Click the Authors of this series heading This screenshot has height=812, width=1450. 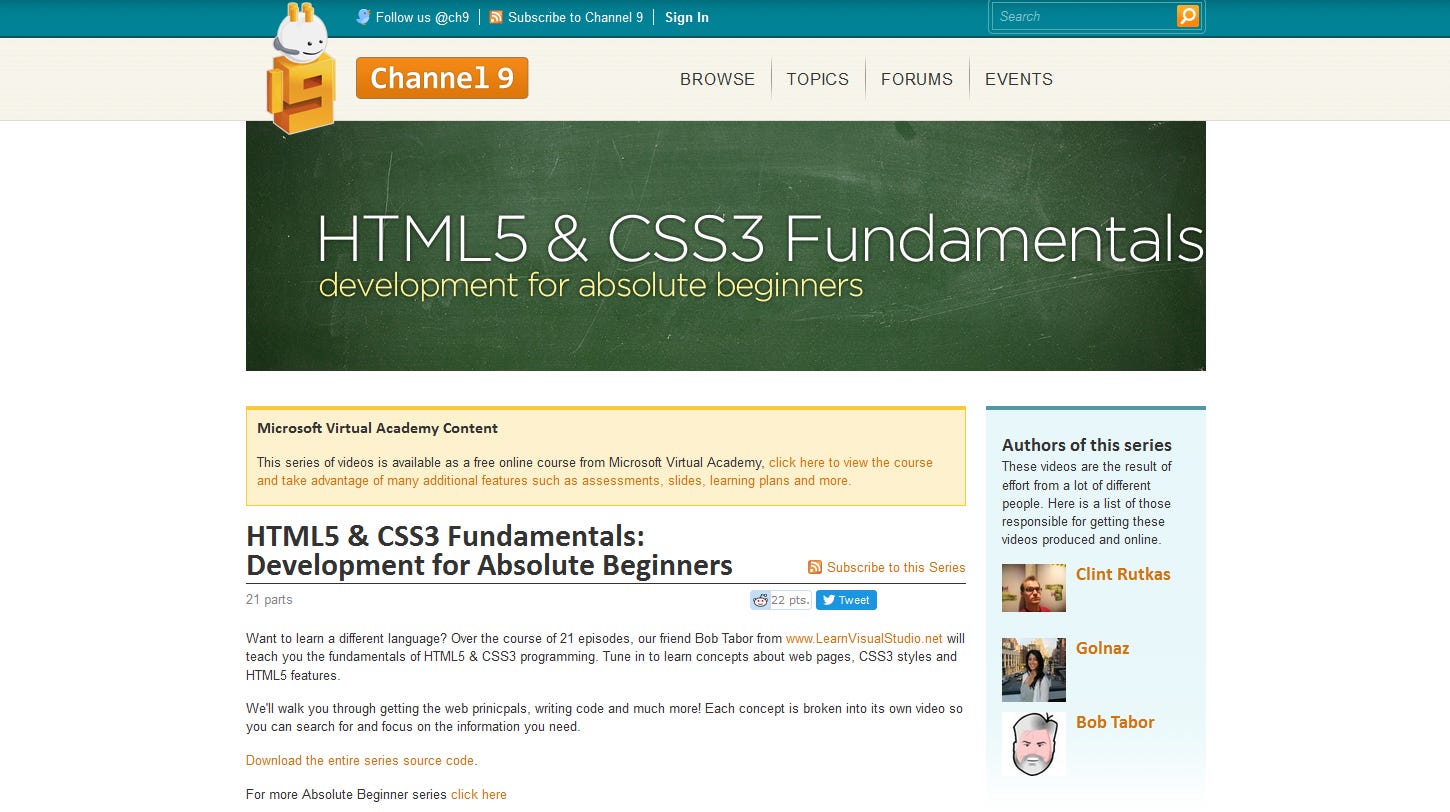pos(1087,445)
